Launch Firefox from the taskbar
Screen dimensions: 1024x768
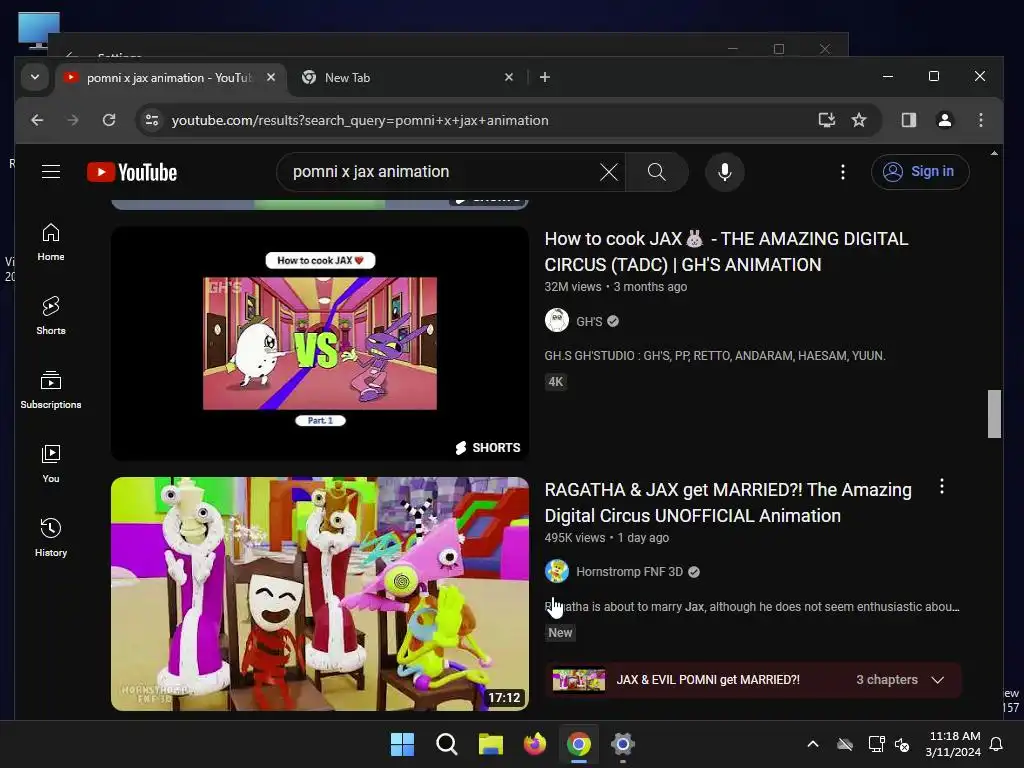point(535,744)
